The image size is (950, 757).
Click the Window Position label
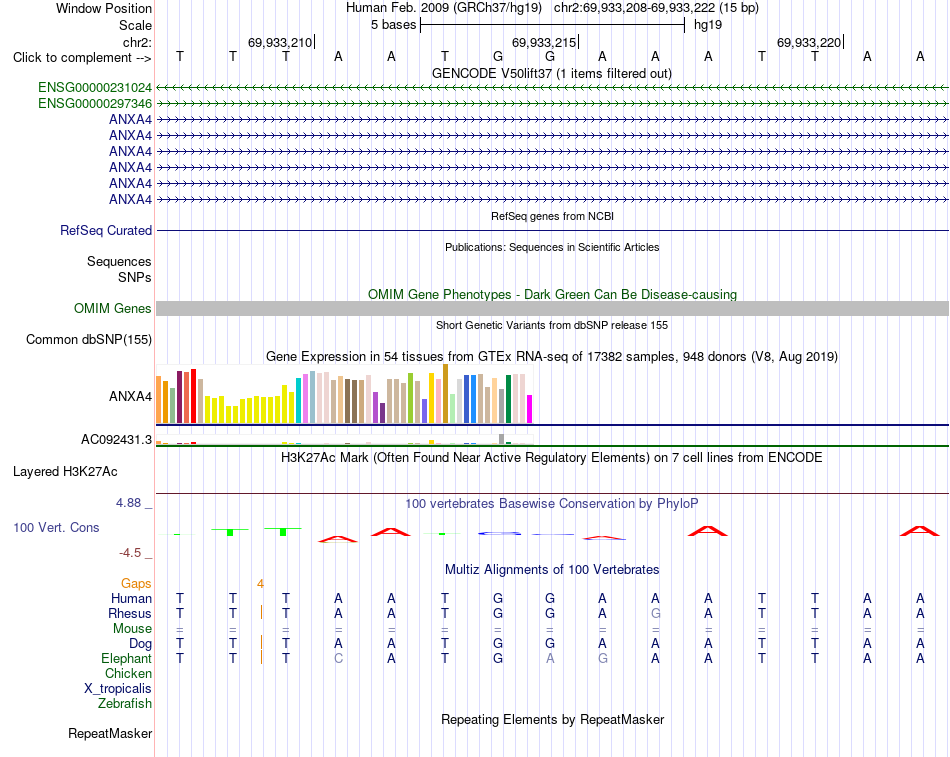(x=104, y=8)
